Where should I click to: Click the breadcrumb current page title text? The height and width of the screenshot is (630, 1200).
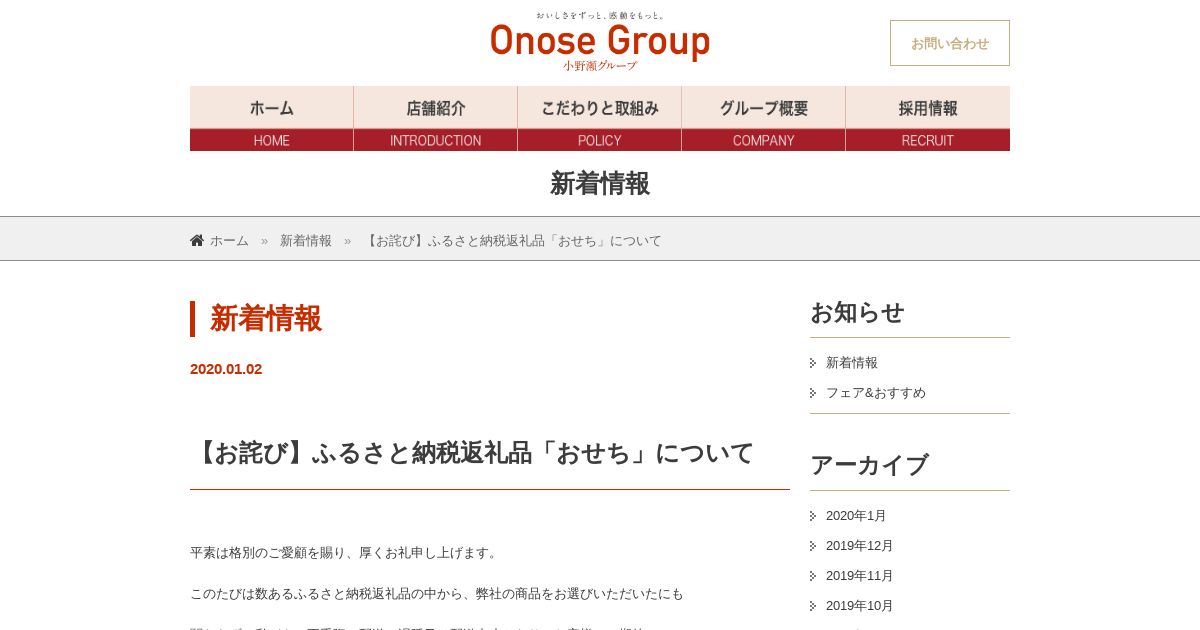click(512, 241)
